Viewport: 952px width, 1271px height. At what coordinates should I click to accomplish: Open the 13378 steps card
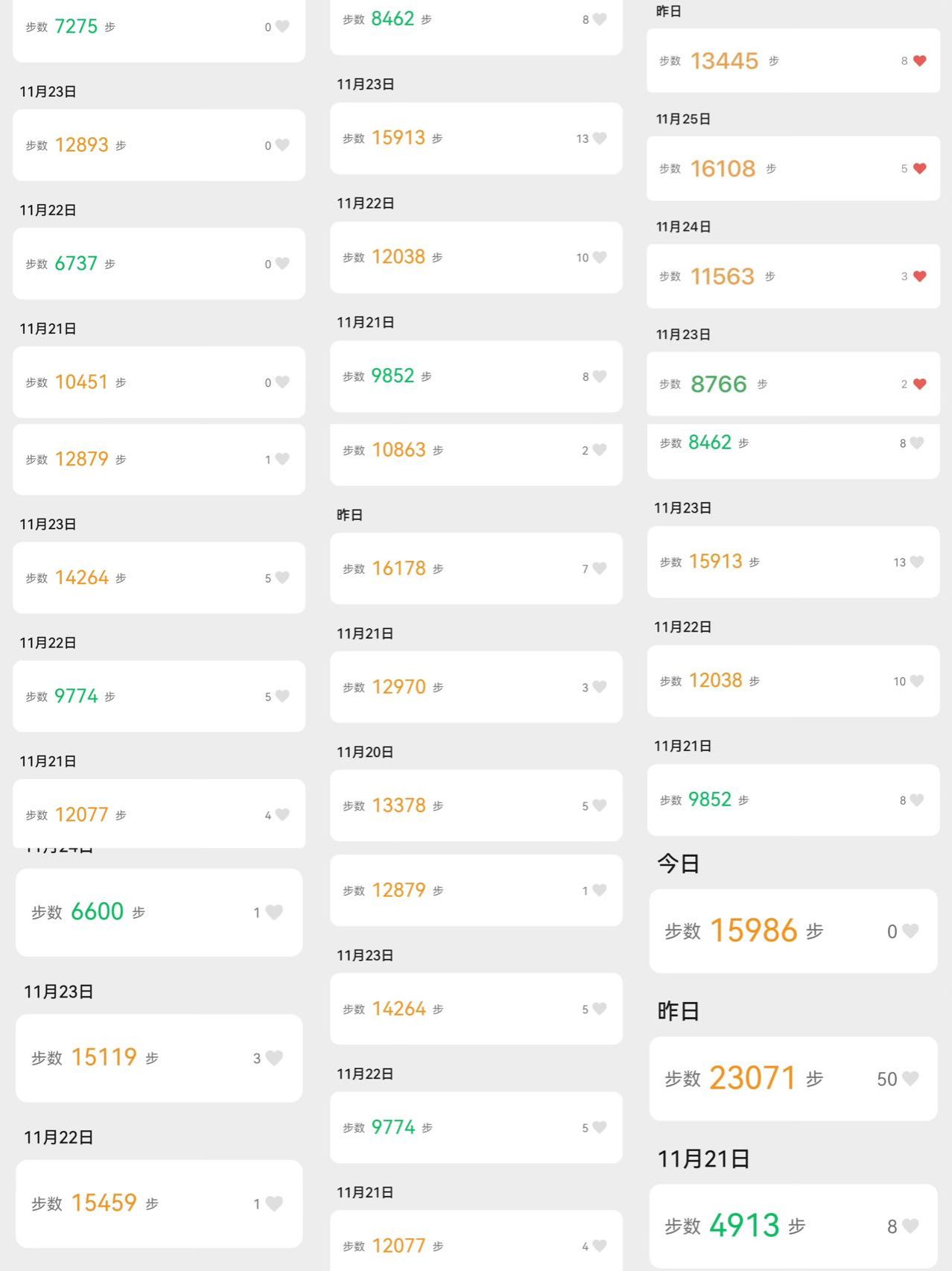[476, 805]
